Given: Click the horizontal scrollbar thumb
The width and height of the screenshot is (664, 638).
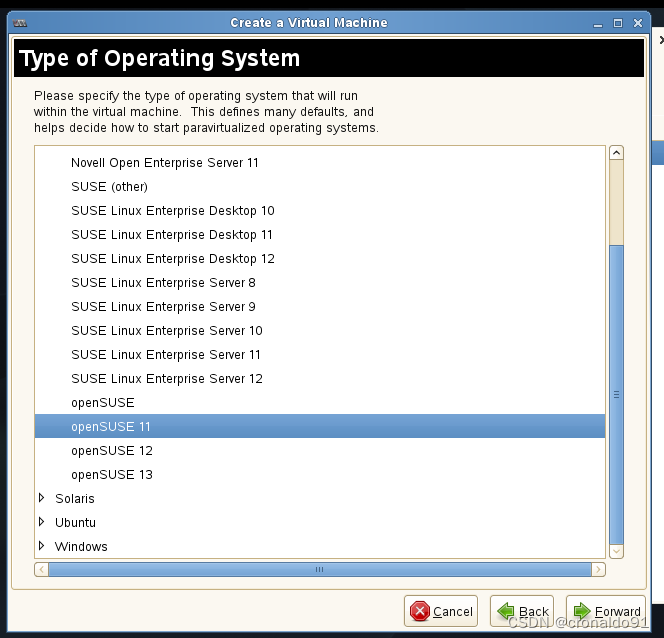Looking at the screenshot, I should point(320,569).
